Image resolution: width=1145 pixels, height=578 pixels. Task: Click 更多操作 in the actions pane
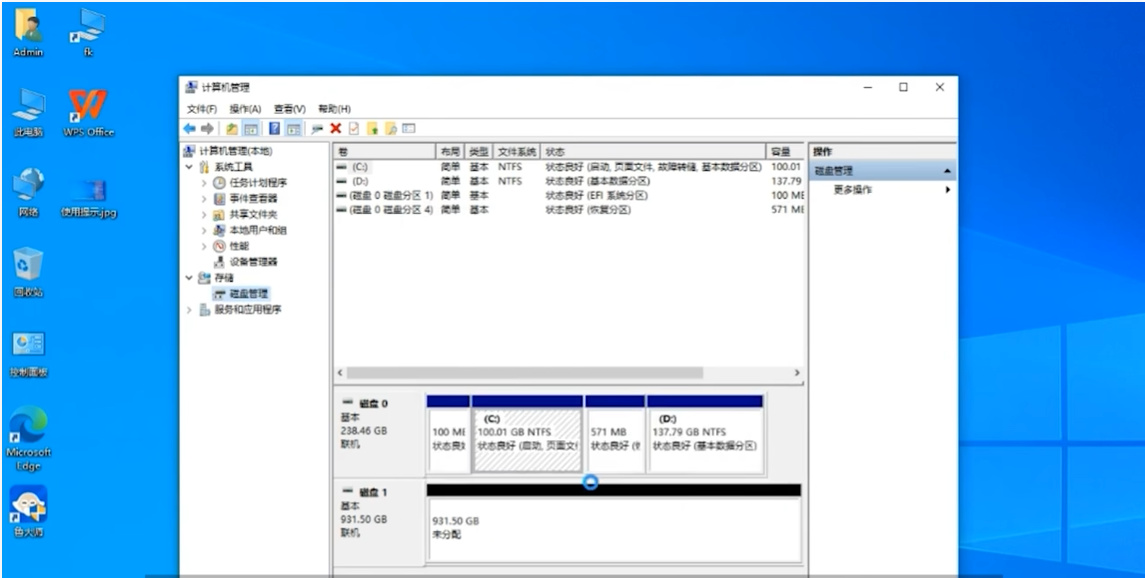852,190
